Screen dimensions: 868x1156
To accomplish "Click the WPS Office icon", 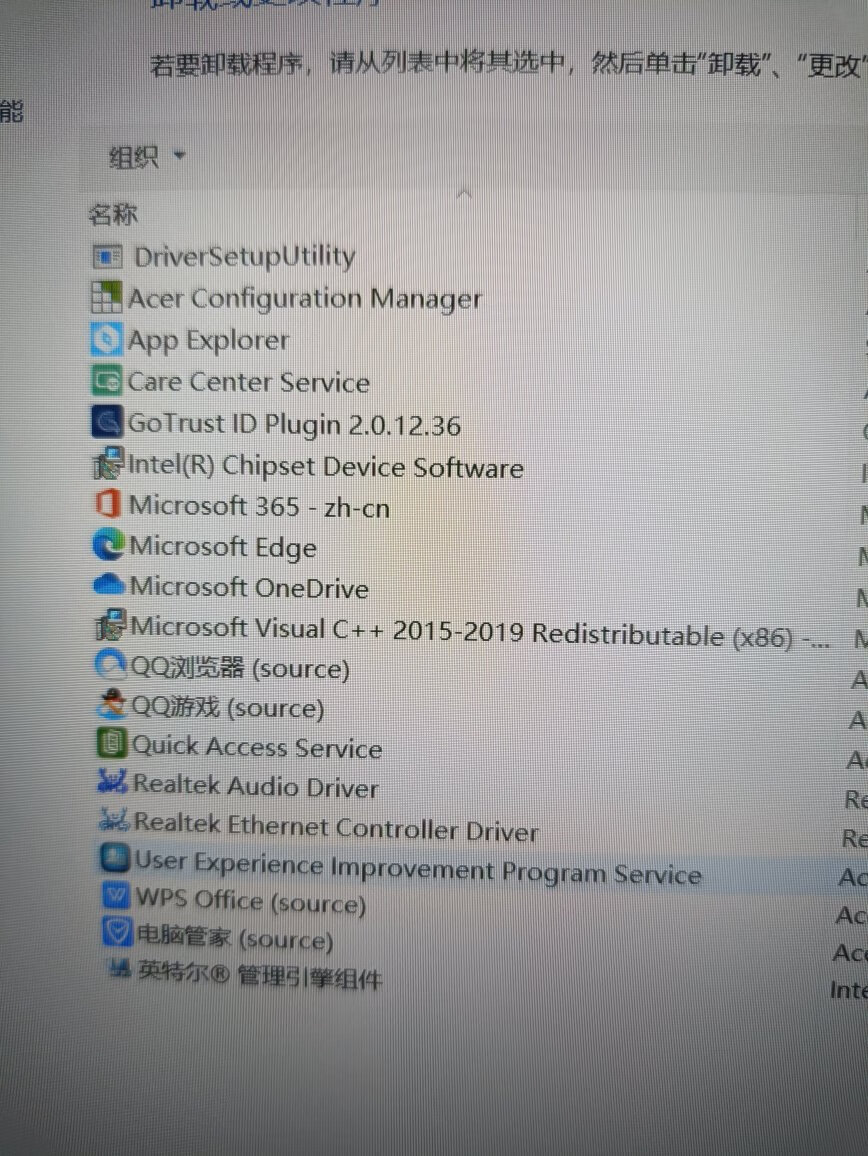I will [117, 896].
